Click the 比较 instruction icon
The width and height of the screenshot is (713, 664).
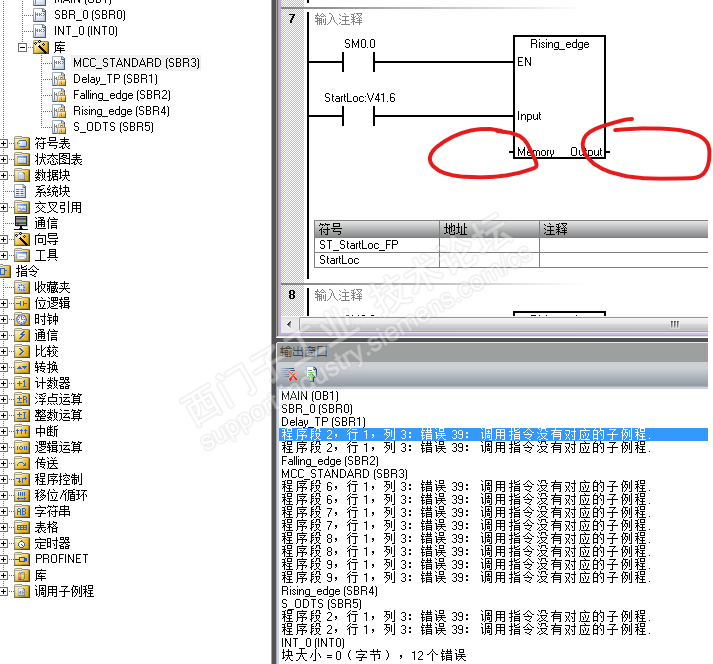21,352
